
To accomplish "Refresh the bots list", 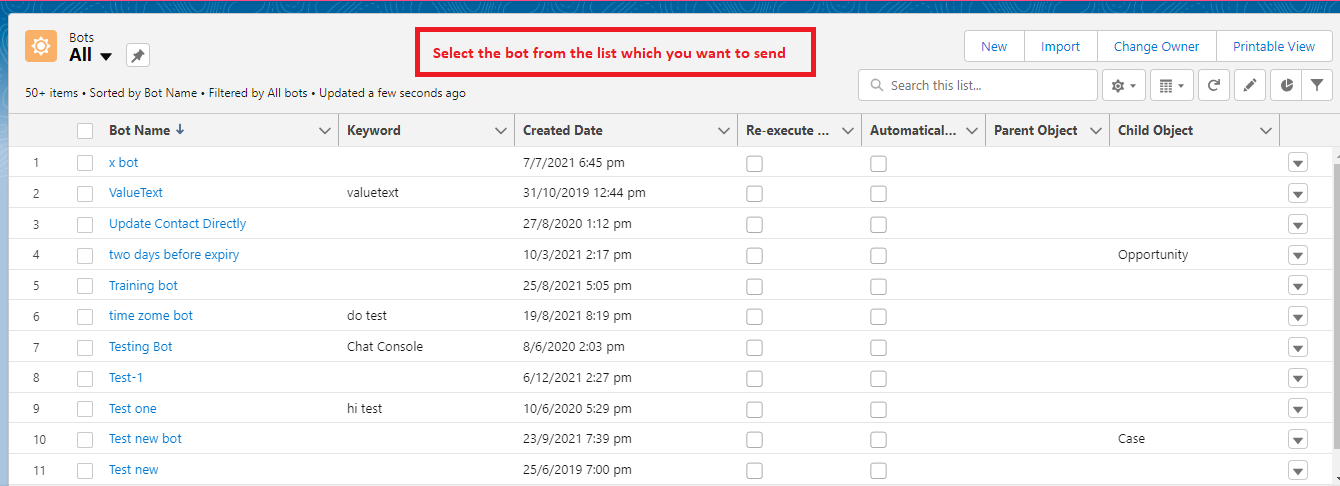I will point(1213,86).
